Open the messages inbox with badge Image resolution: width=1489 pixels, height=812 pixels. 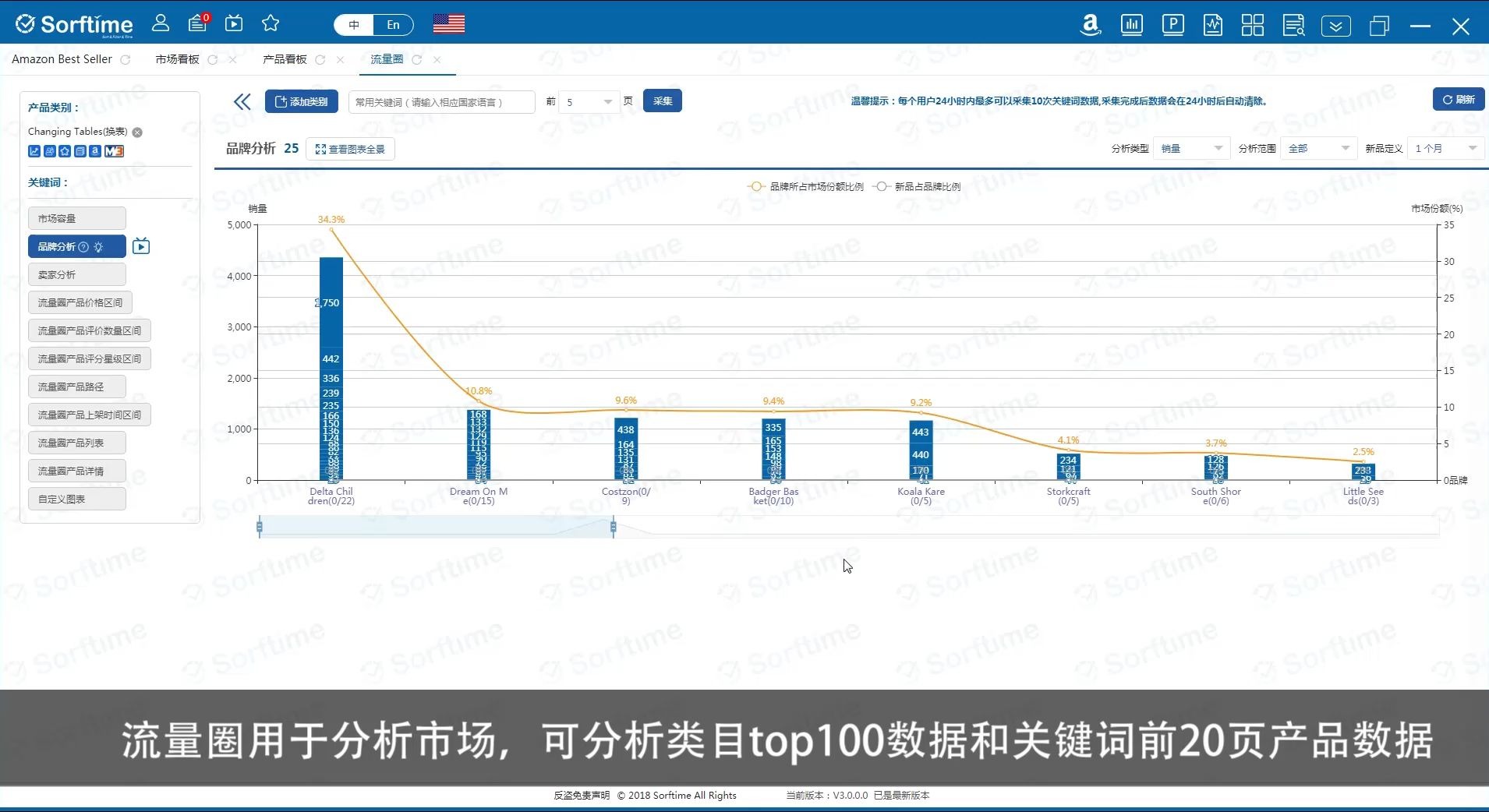198,23
